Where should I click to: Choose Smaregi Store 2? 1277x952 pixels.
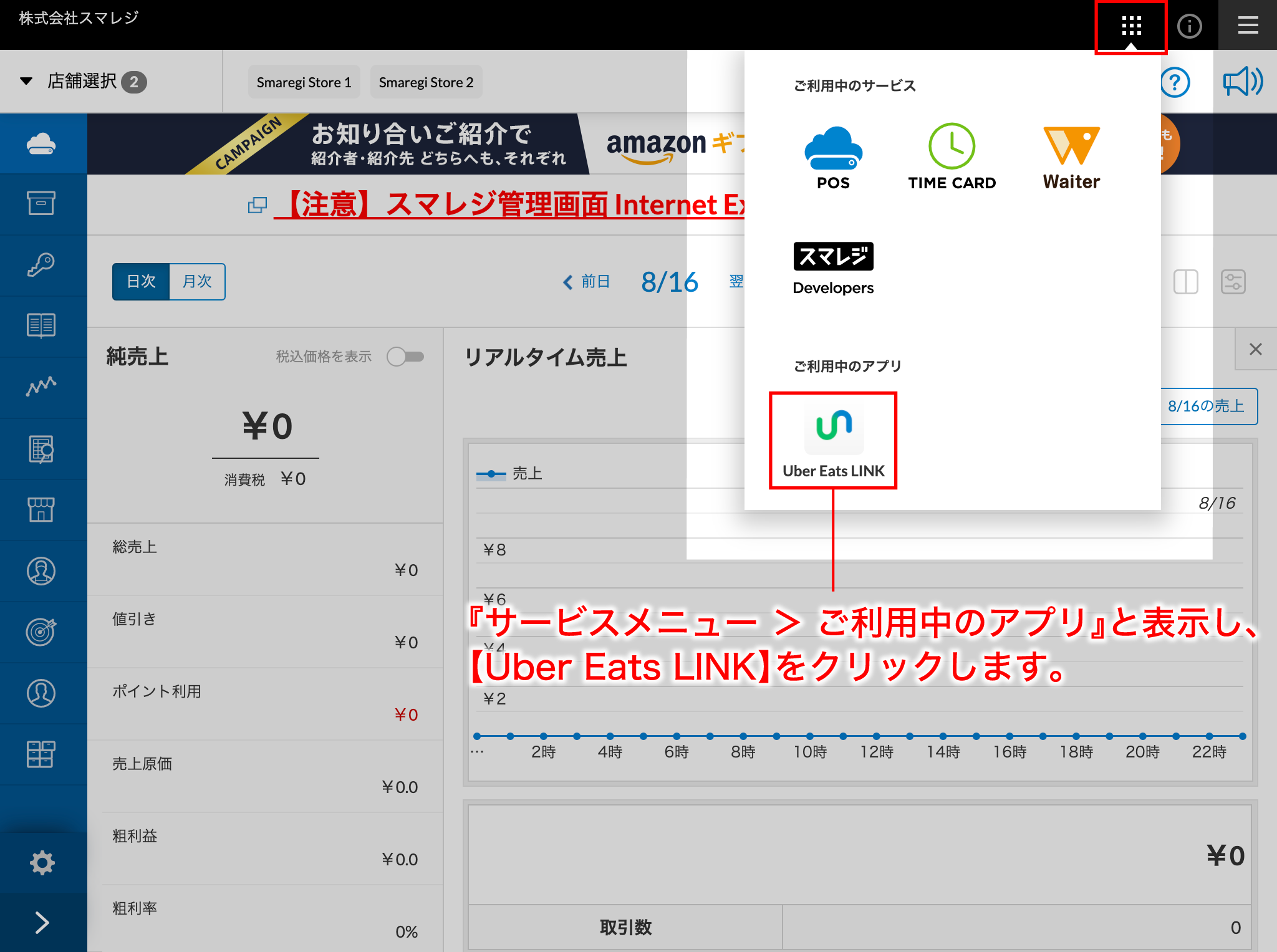426,82
